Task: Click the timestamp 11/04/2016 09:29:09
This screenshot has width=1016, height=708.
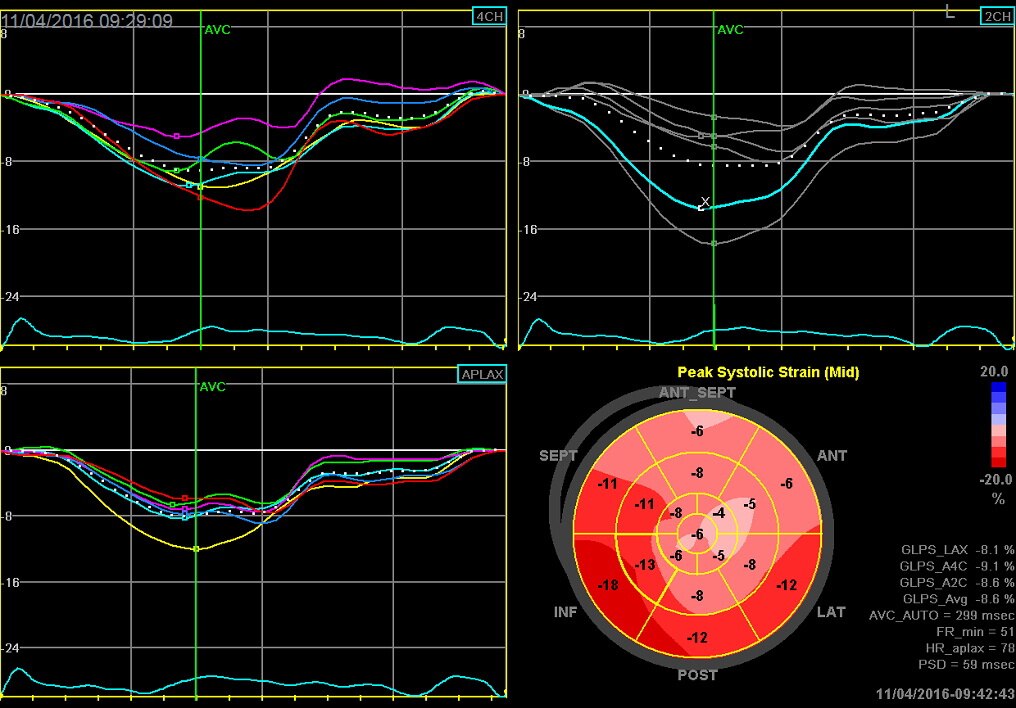Action: tap(85, 18)
